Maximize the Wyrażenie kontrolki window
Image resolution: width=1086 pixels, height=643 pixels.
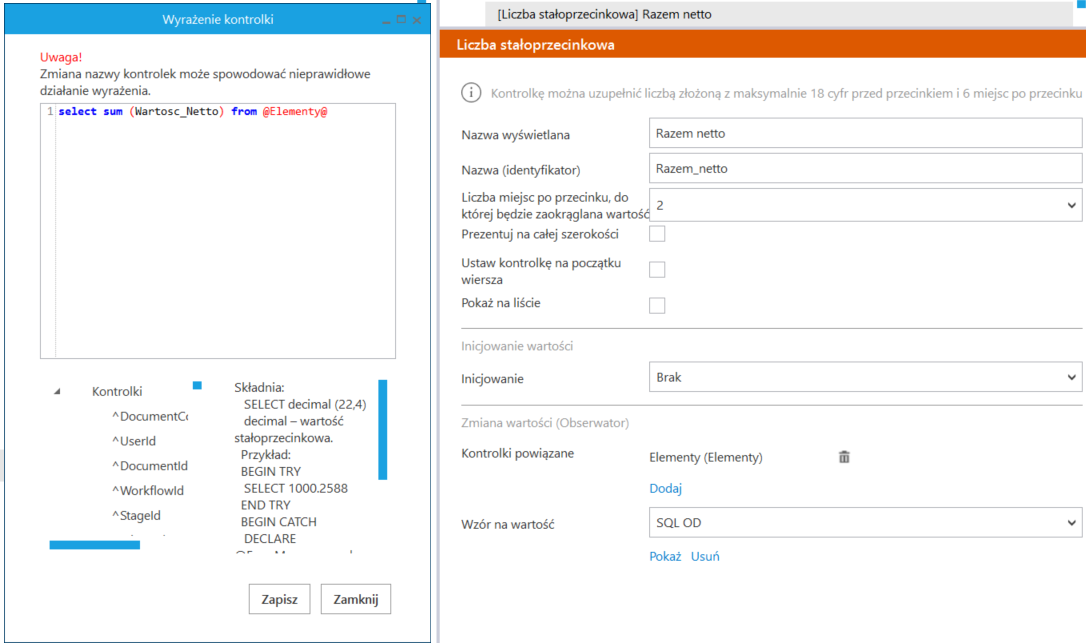tap(401, 19)
